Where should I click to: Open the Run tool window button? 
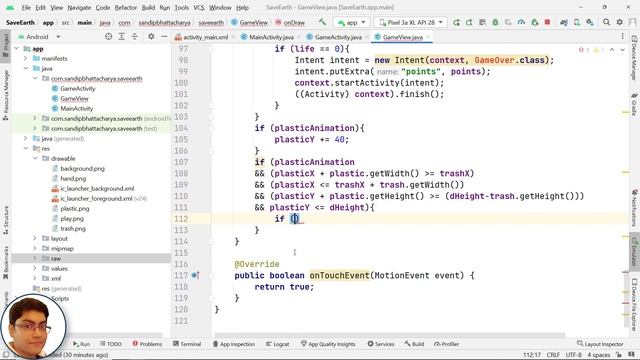coord(82,344)
